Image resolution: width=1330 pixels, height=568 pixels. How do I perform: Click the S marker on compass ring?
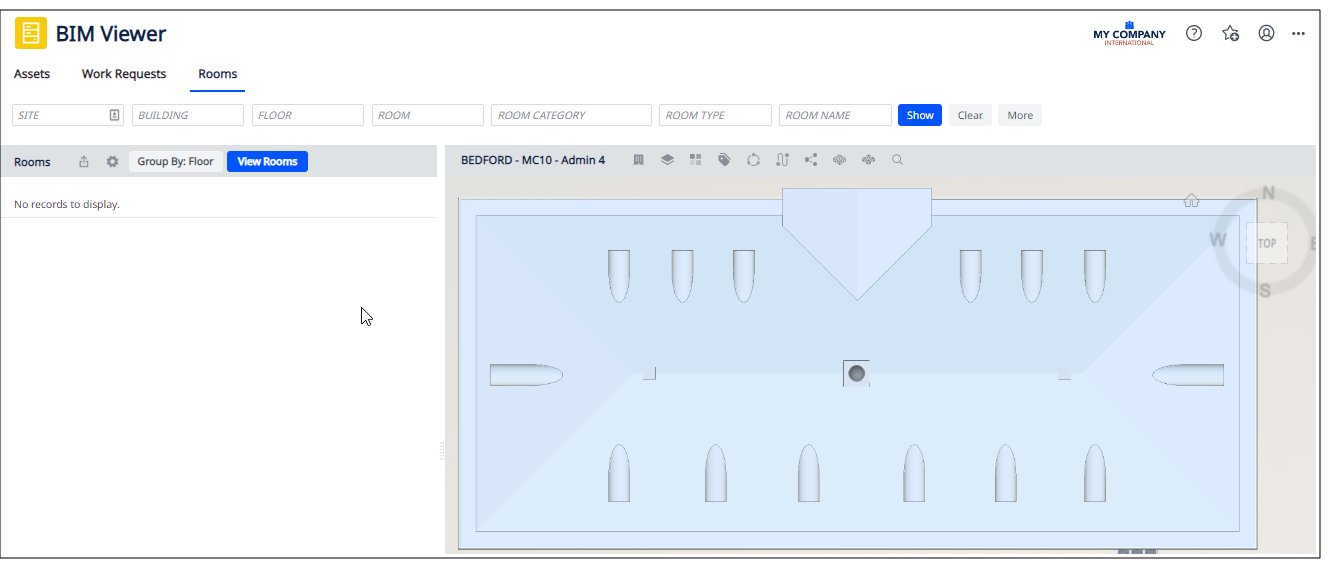[x=1265, y=291]
